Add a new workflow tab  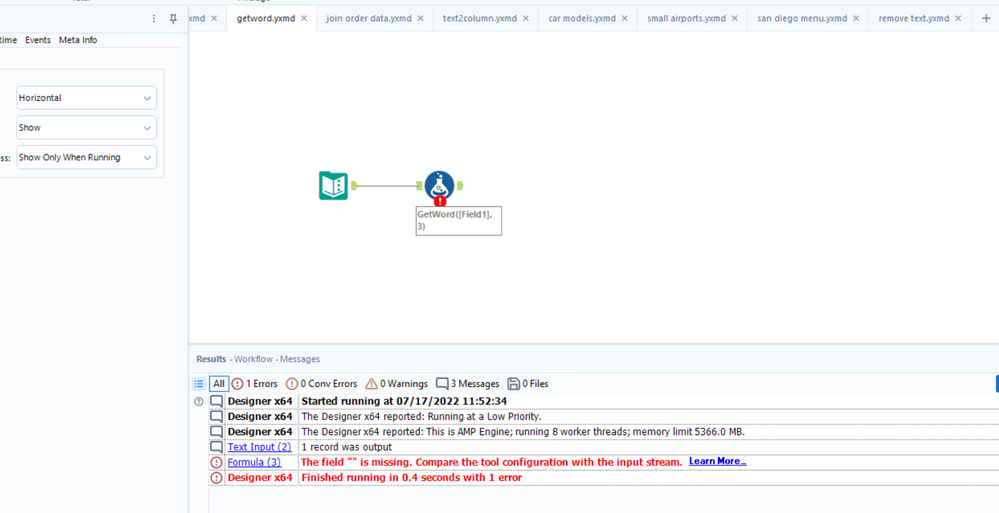985,18
